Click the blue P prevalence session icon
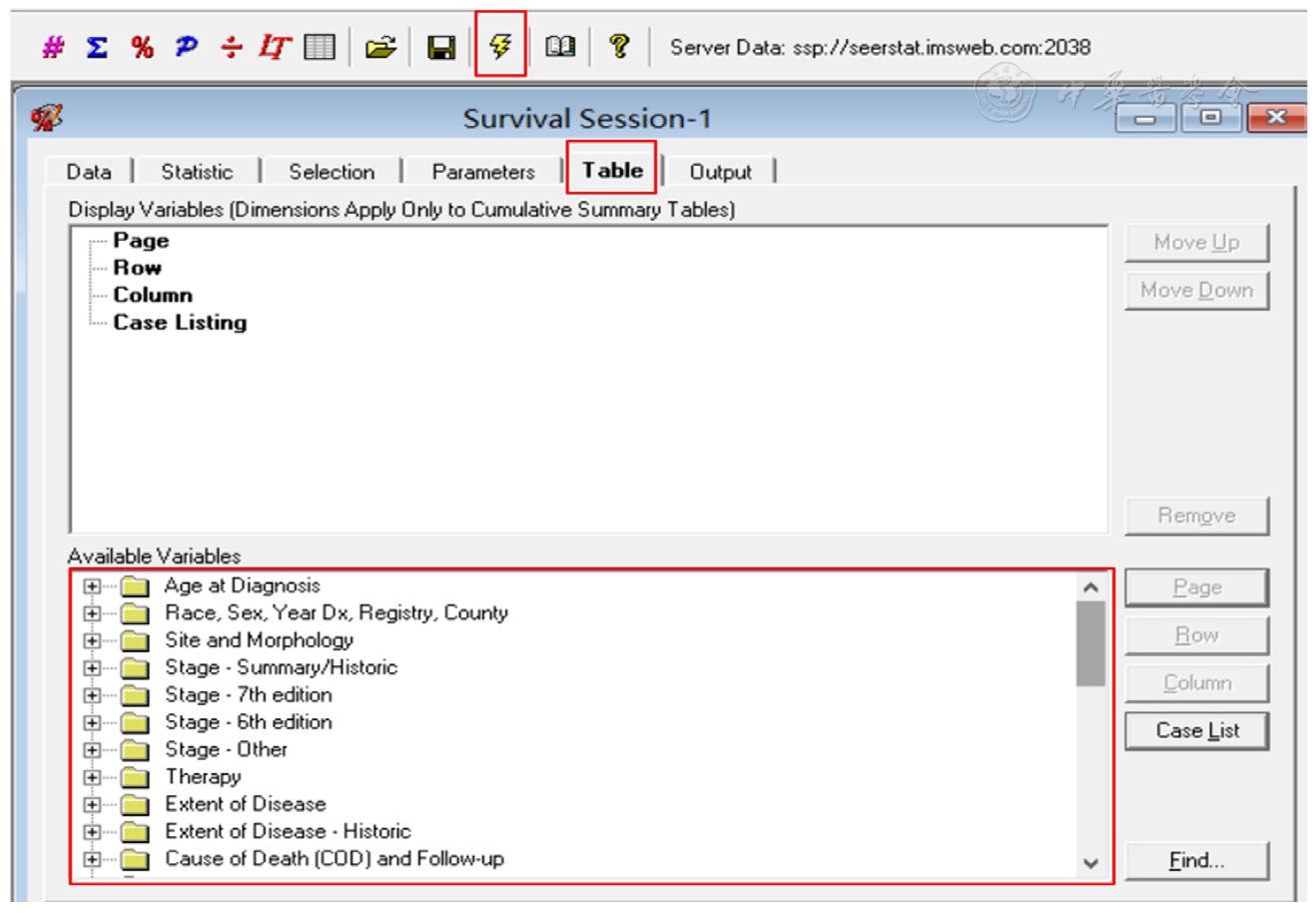Image resolution: width=1316 pixels, height=915 pixels. (x=186, y=47)
